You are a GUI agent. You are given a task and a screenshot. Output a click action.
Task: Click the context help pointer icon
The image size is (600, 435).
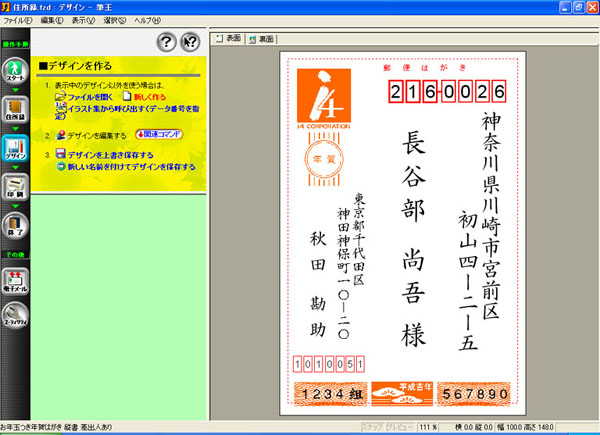point(191,41)
